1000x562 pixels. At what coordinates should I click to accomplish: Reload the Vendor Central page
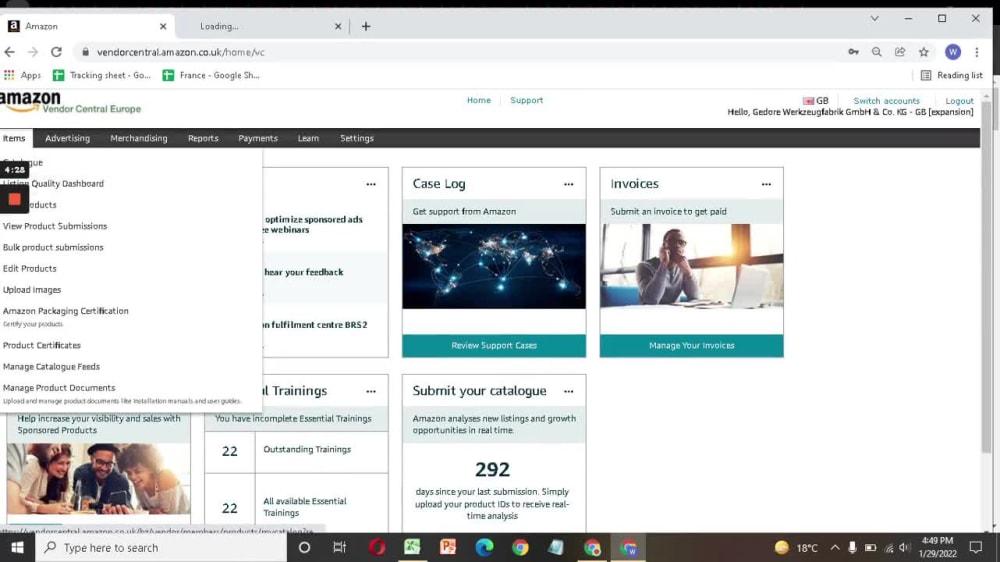pyautogui.click(x=56, y=52)
